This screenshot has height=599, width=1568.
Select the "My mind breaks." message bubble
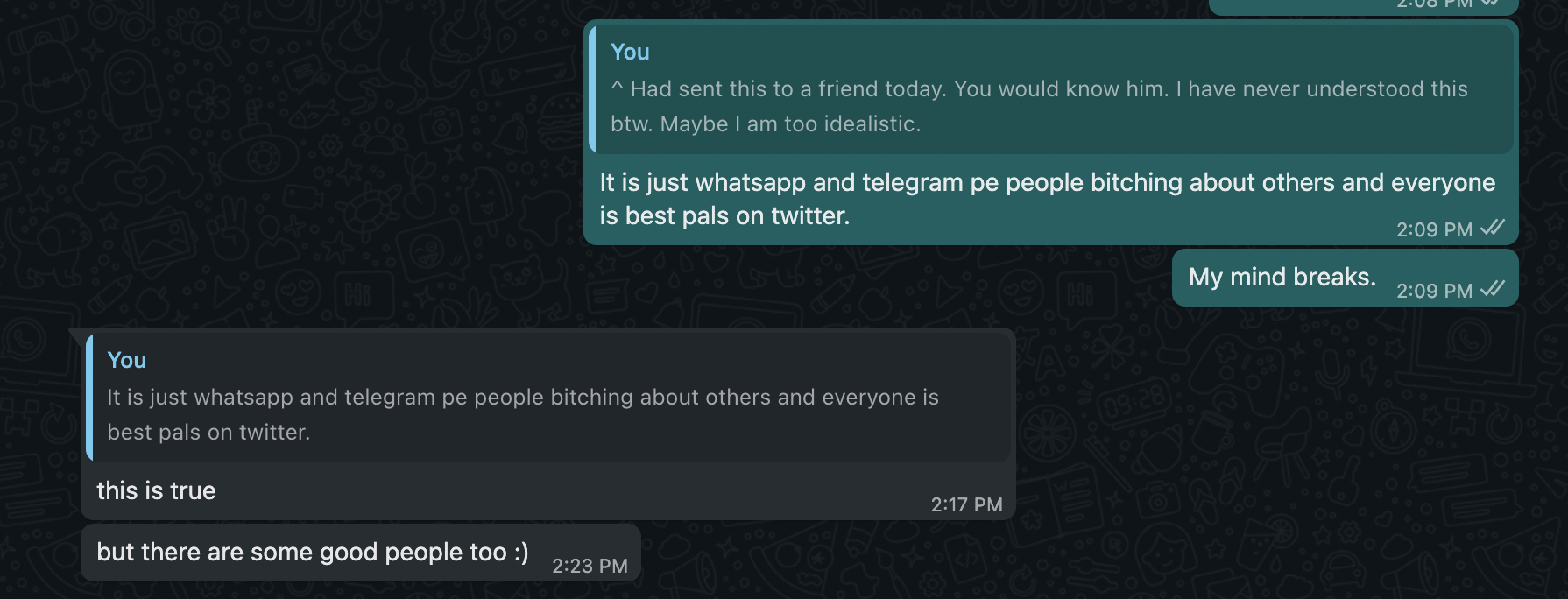click(1345, 278)
